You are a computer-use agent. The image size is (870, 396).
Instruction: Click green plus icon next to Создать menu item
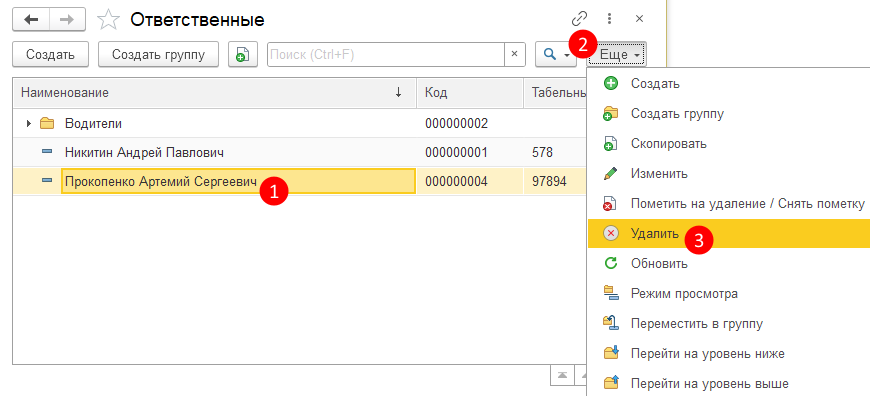610,84
